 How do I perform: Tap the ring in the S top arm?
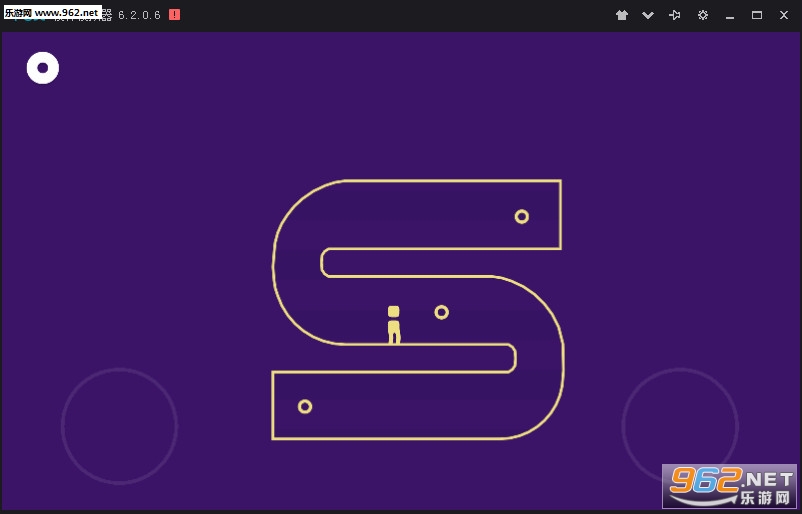(x=522, y=217)
